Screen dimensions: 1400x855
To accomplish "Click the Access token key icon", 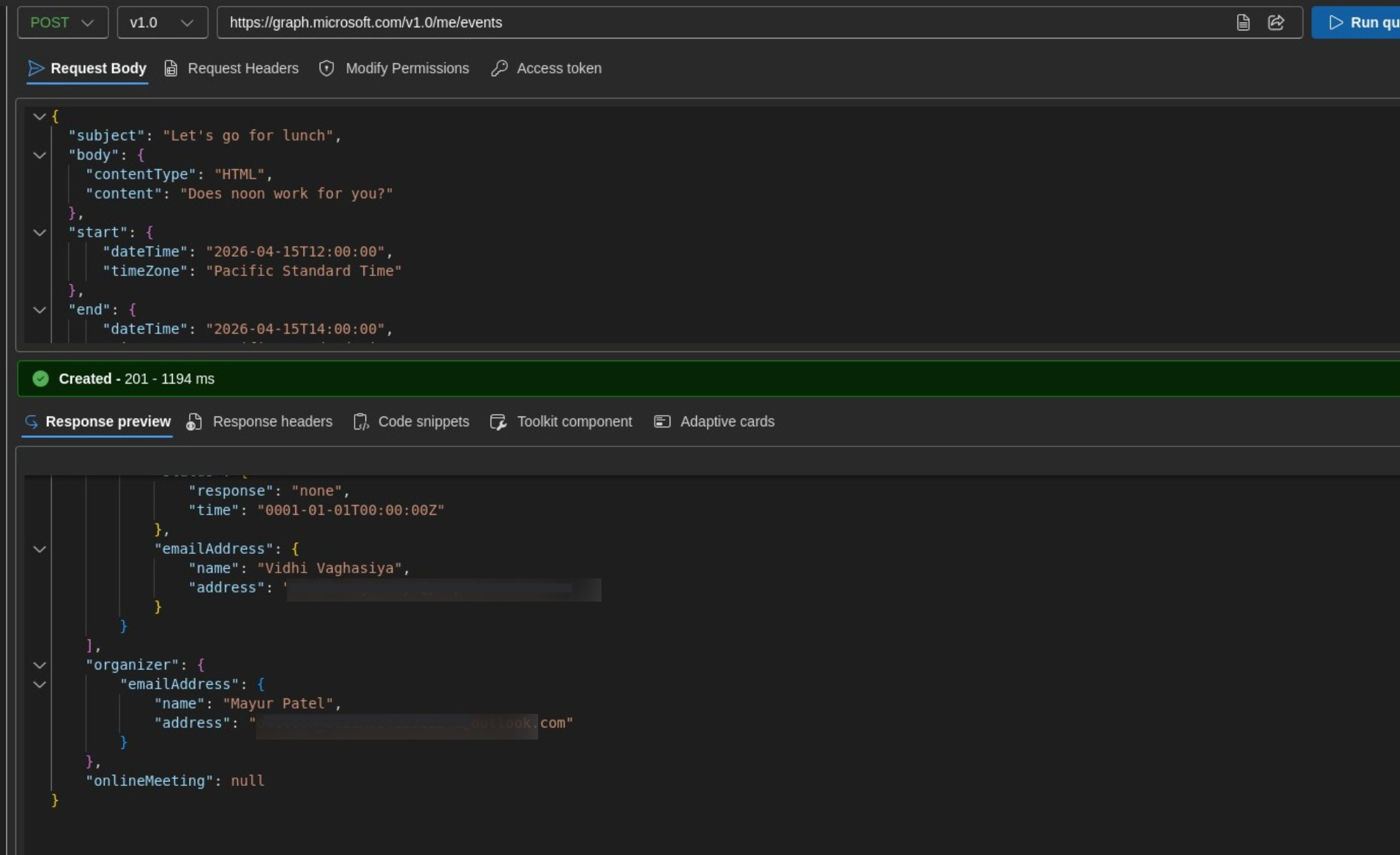I will point(500,68).
